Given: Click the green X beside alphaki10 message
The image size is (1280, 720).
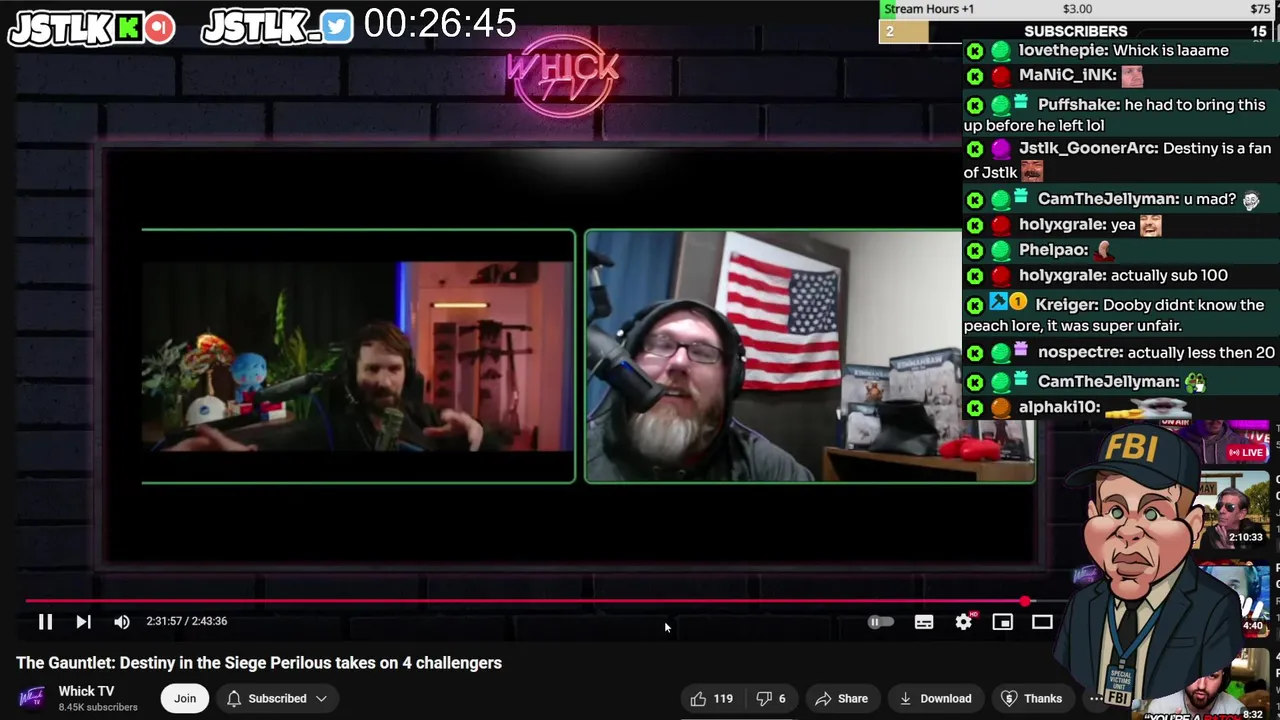Looking at the screenshot, I should pyautogui.click(x=975, y=408).
